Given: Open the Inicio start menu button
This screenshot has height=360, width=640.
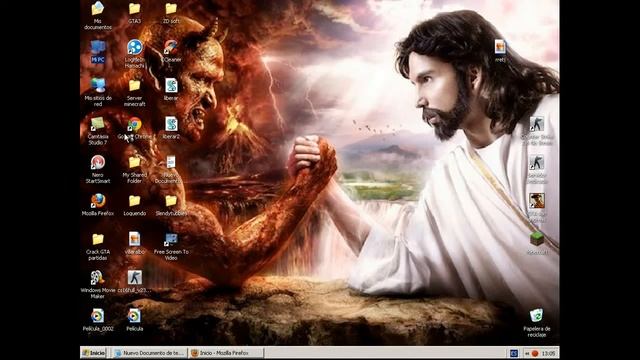Looking at the screenshot, I should (x=93, y=353).
